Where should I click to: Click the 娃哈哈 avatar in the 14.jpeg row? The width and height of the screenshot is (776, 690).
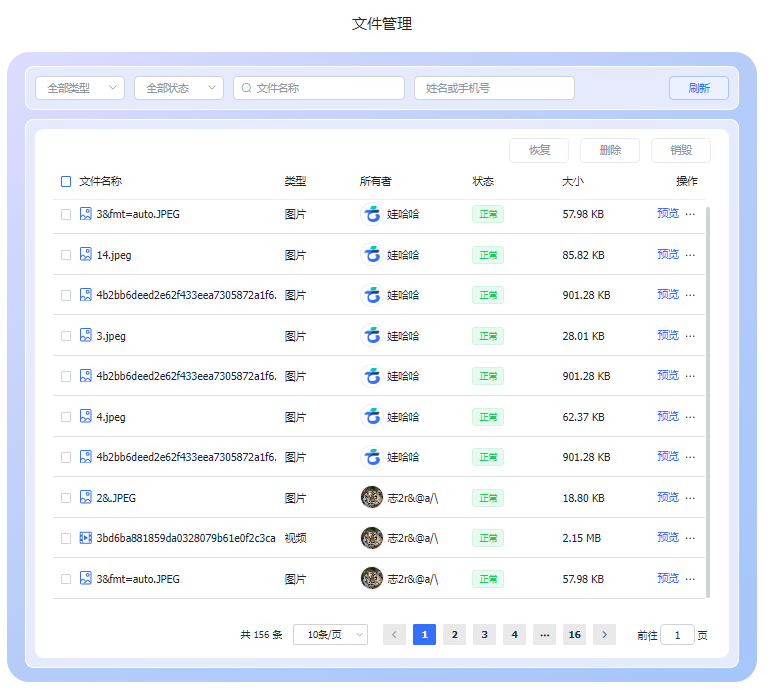point(372,254)
